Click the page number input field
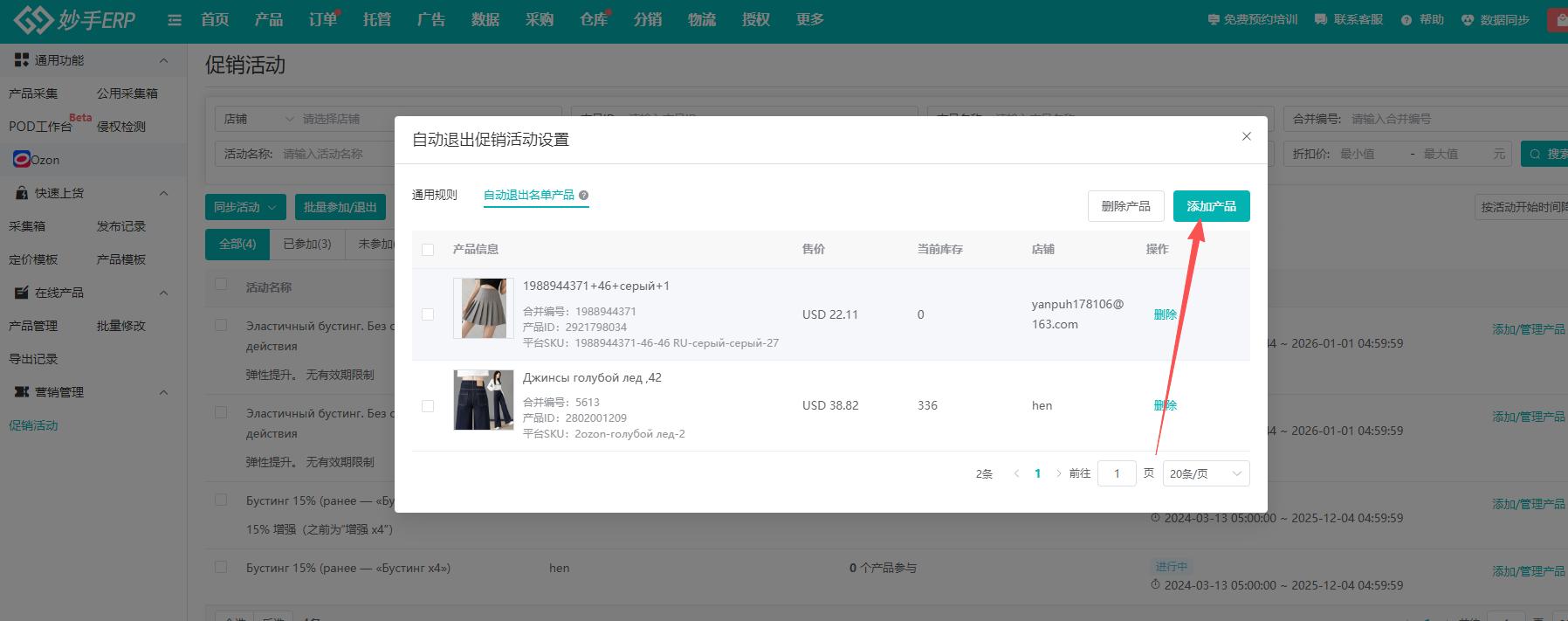This screenshot has height=621, width=1568. coord(1116,473)
